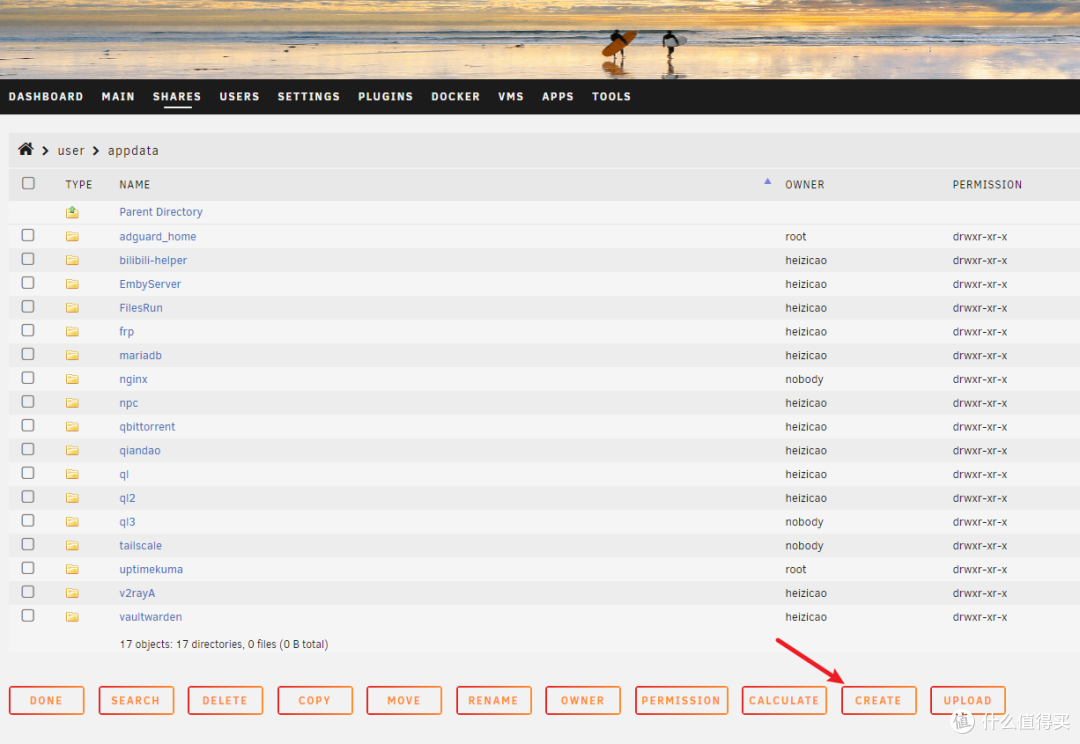Go to the Main tab

pyautogui.click(x=118, y=96)
